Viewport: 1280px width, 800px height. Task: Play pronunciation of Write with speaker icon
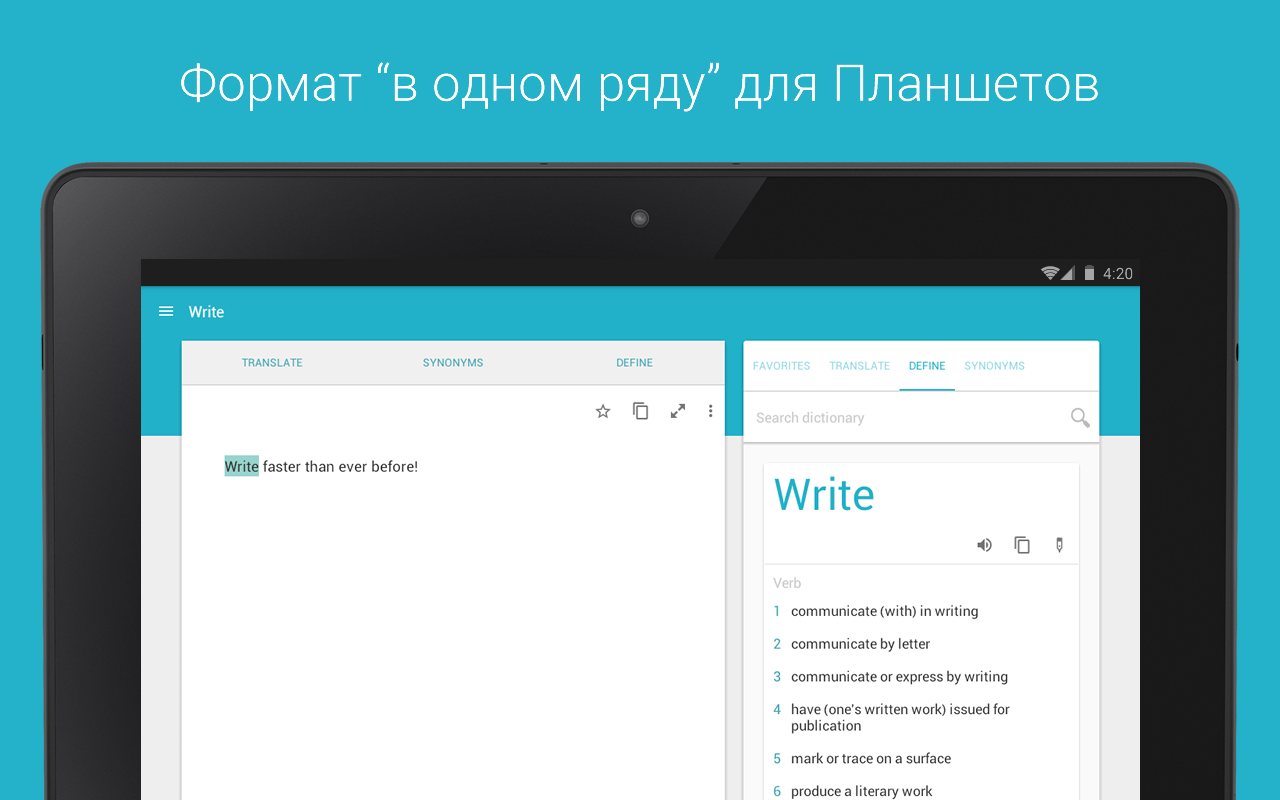point(985,545)
